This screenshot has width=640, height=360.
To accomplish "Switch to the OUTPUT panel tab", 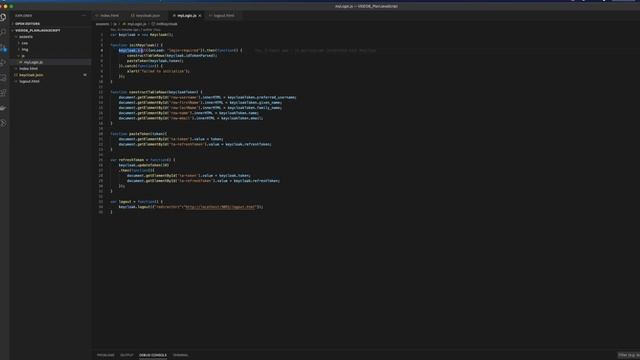I will tap(127, 355).
